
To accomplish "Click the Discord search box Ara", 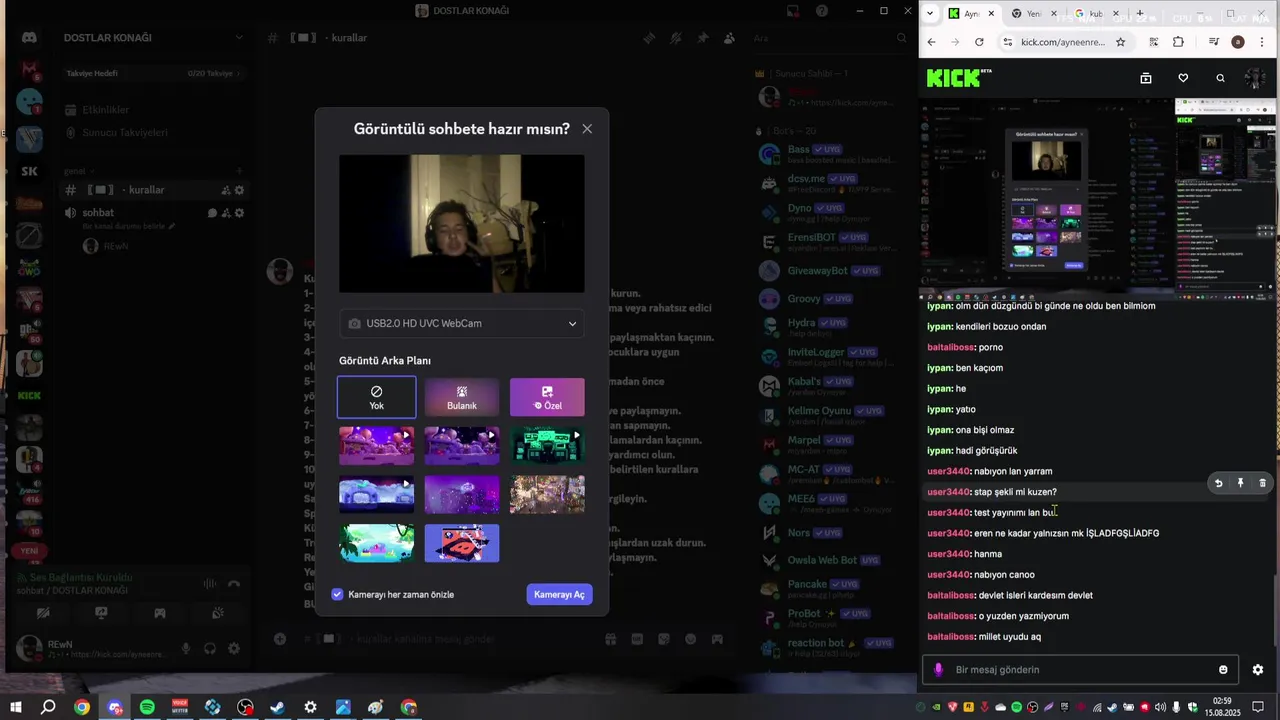I will 830,38.
